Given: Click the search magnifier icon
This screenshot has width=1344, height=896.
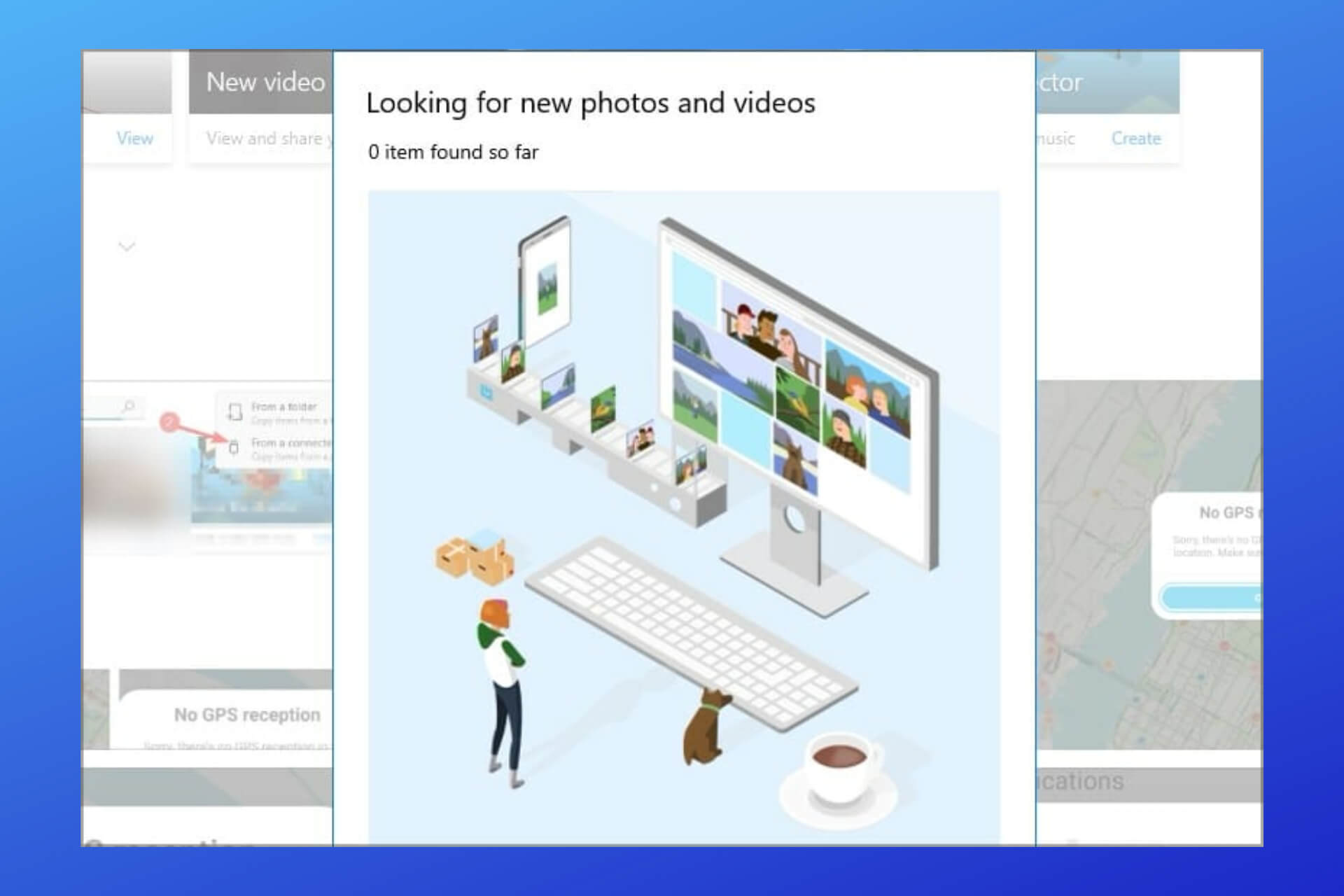Looking at the screenshot, I should click(x=128, y=406).
